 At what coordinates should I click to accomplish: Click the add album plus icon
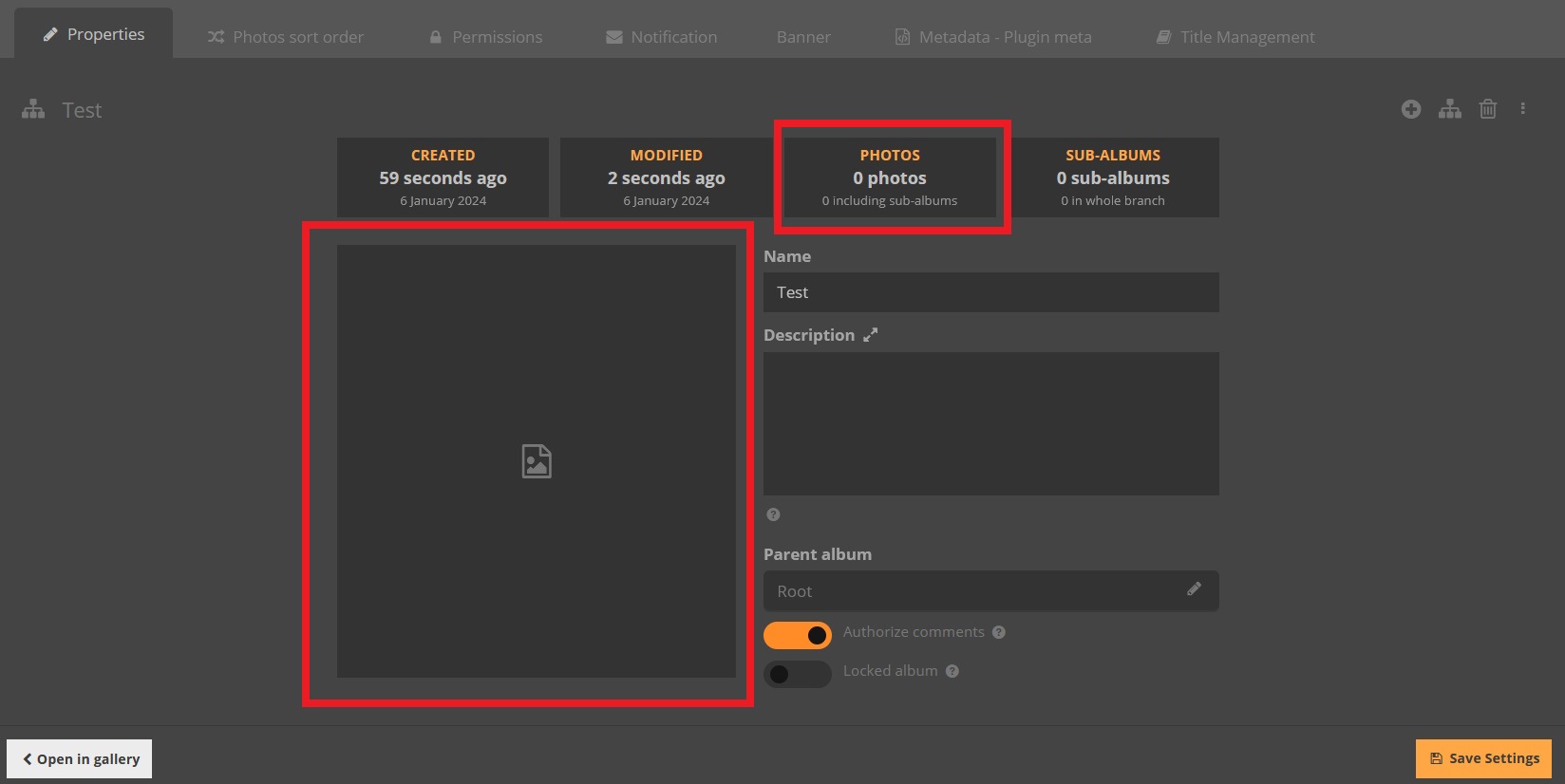point(1411,109)
